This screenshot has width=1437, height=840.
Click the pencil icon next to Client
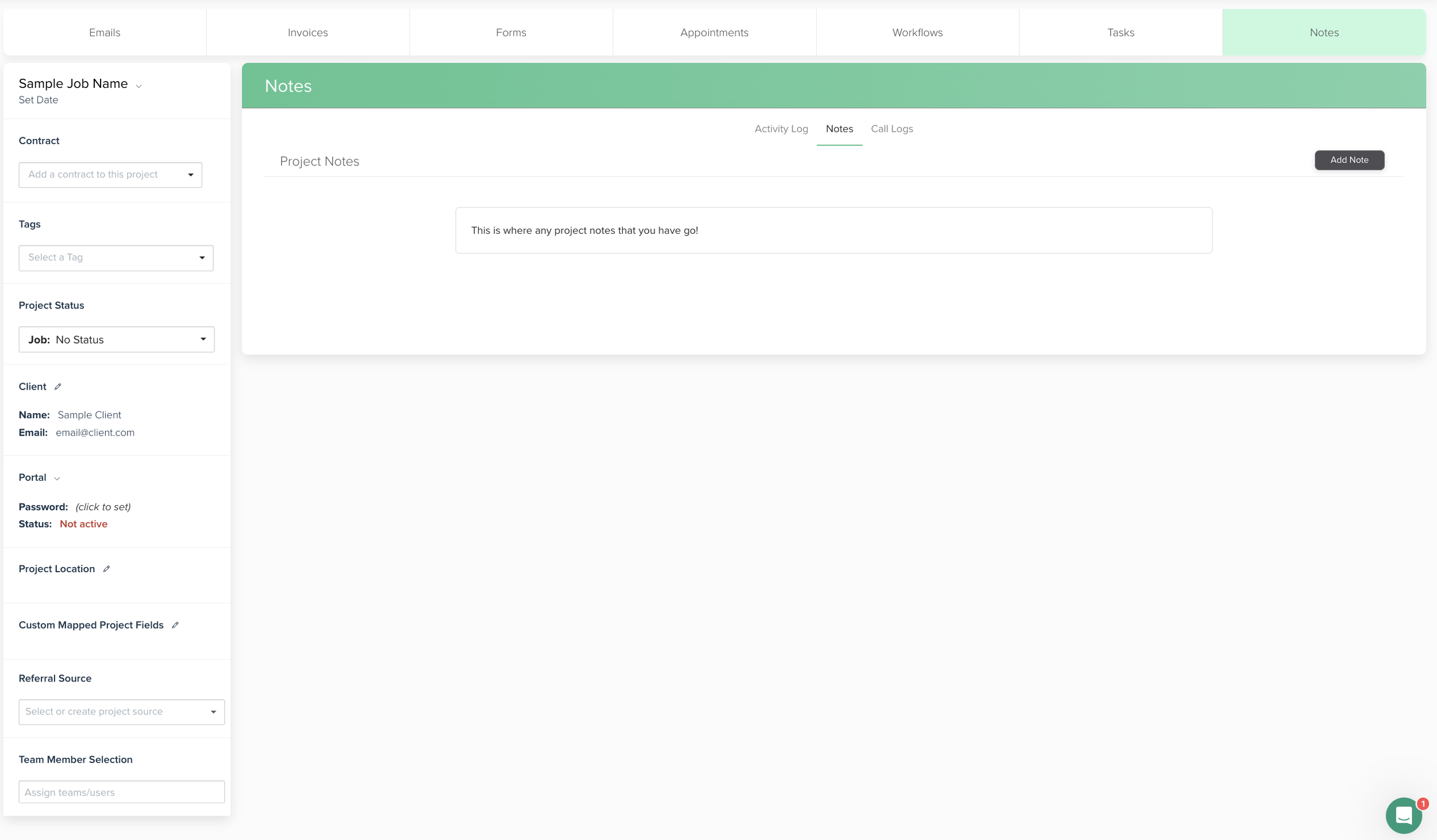point(58,387)
